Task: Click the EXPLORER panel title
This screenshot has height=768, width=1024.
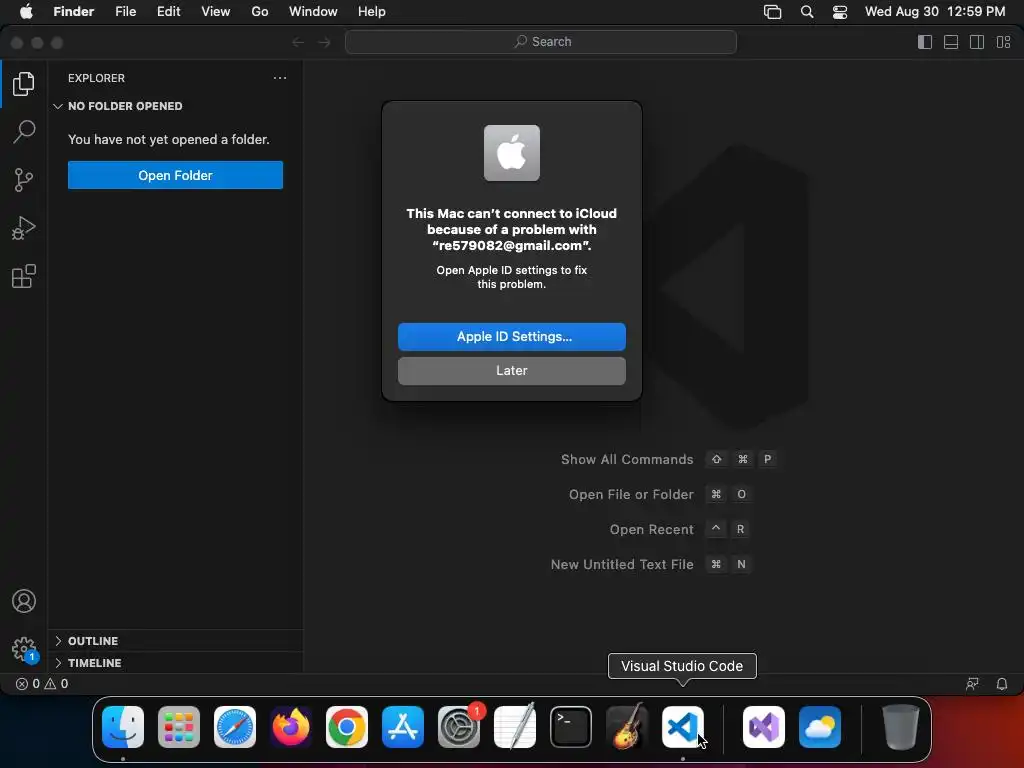Action: [x=96, y=78]
